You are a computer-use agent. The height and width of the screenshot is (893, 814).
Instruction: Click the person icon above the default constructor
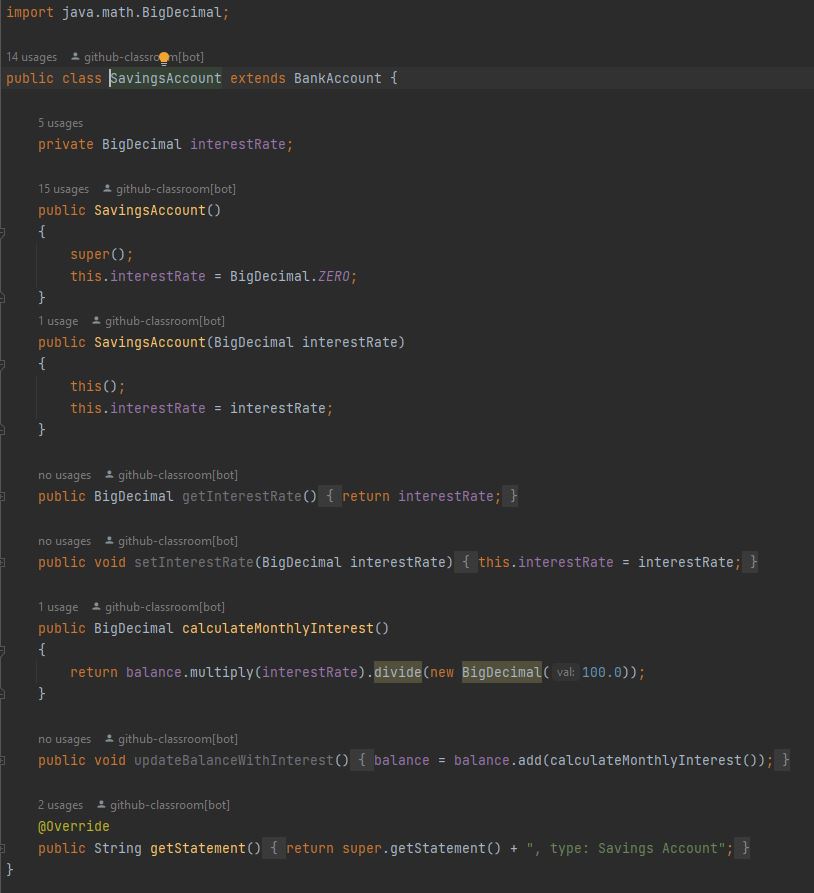coord(108,189)
